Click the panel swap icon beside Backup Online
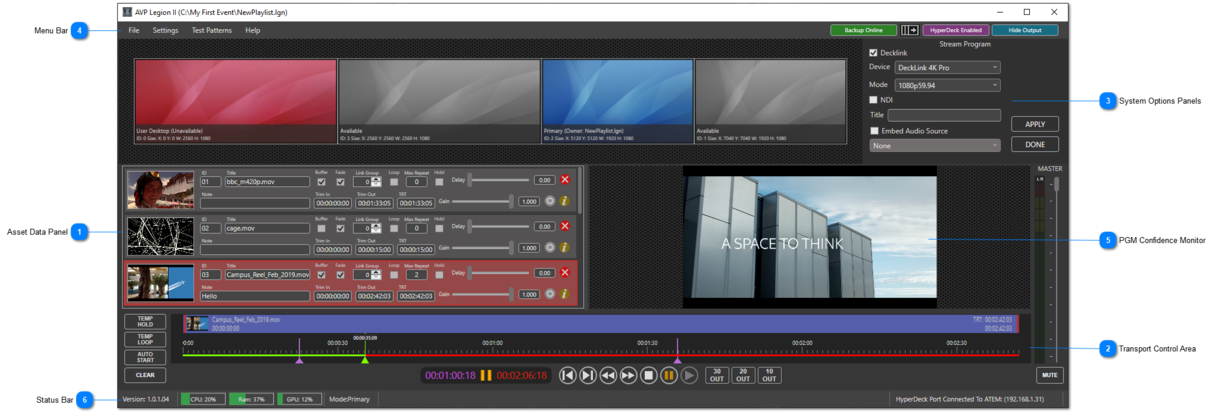The height and width of the screenshot is (417, 1215). 910,31
